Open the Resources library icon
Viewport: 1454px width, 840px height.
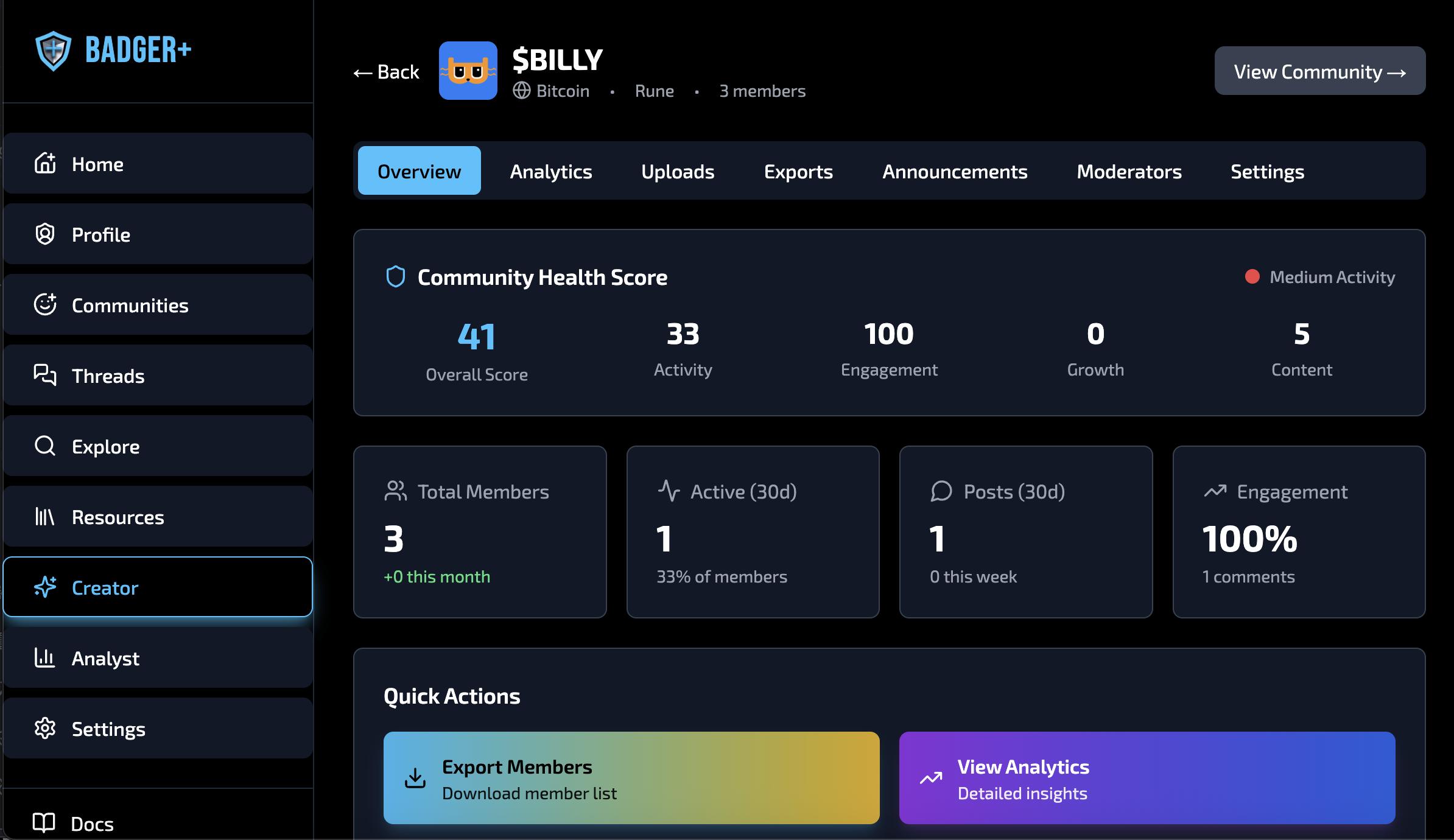tap(45, 517)
